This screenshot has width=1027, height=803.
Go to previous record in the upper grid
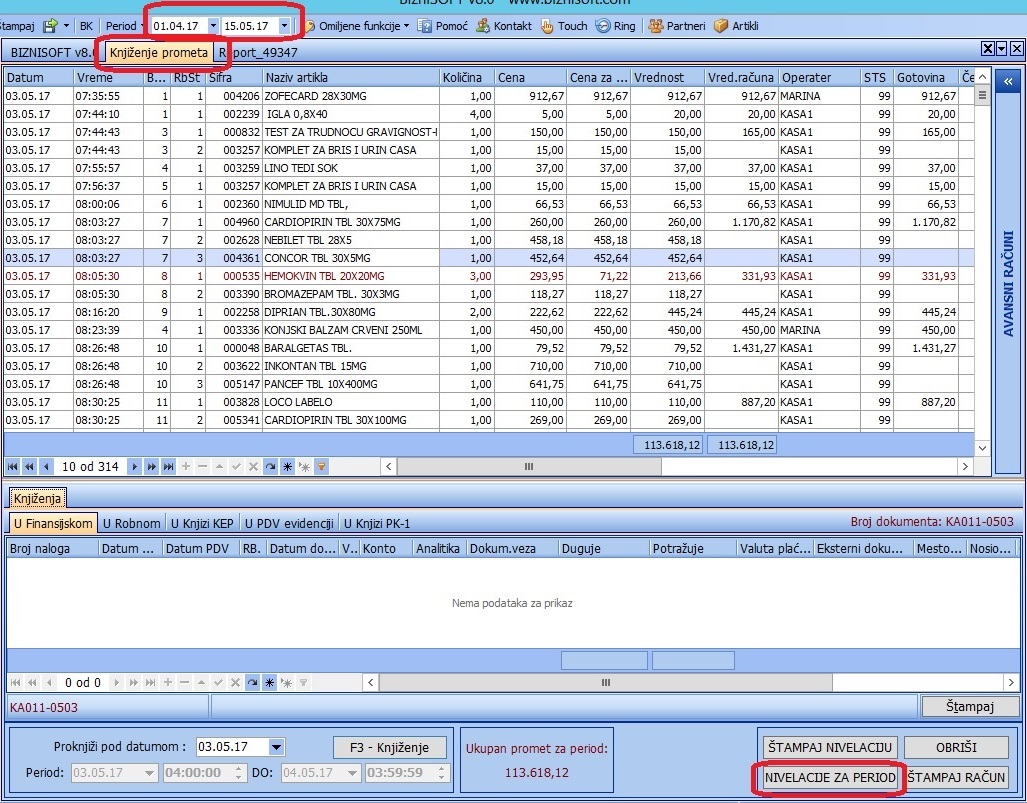pos(46,467)
